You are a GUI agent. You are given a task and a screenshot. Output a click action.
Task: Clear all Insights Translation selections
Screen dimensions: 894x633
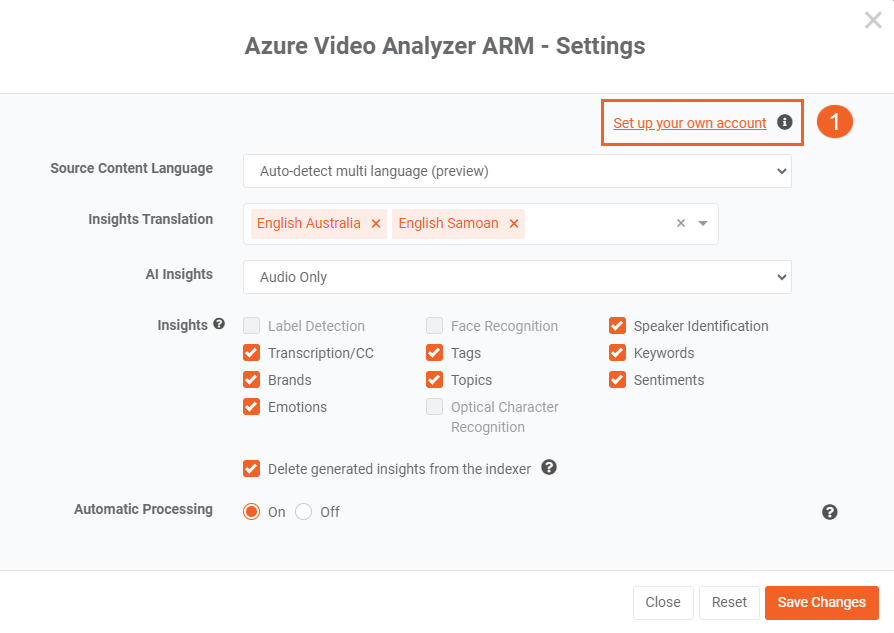(x=681, y=223)
